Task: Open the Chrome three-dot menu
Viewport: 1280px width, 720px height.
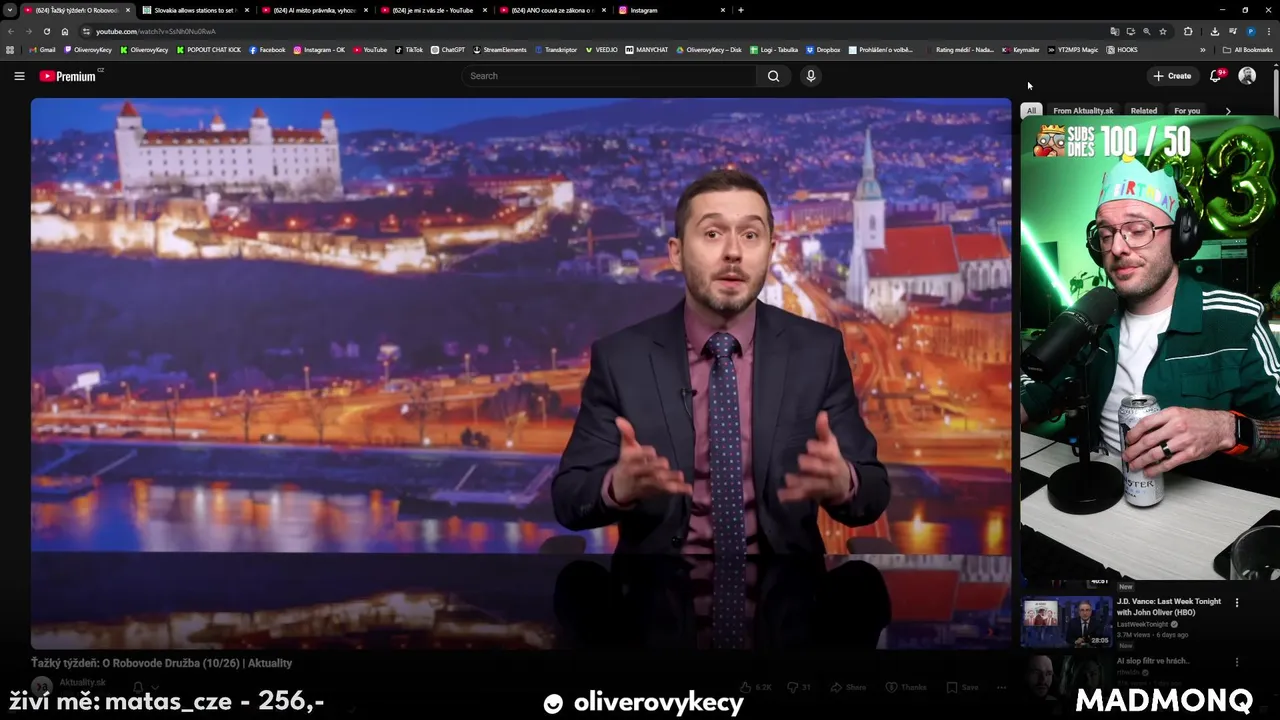Action: point(1269,31)
